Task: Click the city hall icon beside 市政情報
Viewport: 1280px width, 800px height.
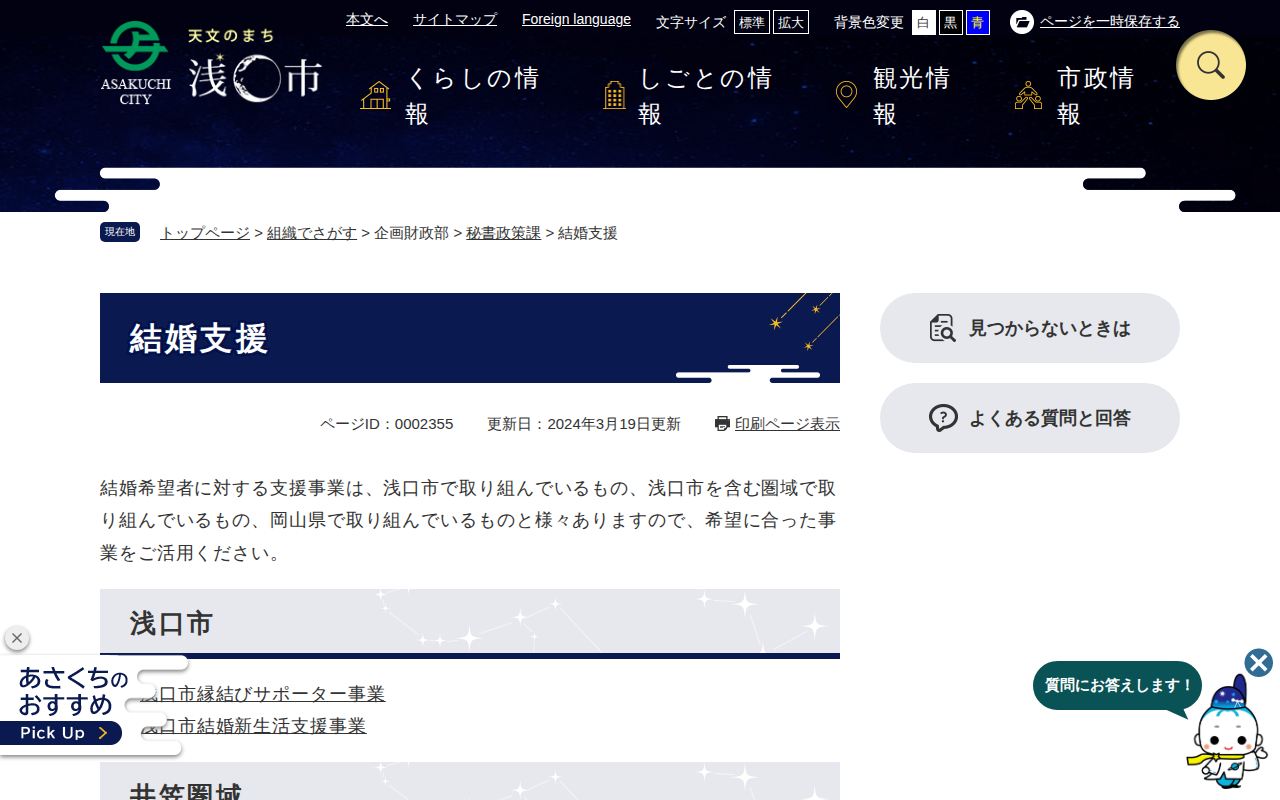Action: (x=1028, y=96)
